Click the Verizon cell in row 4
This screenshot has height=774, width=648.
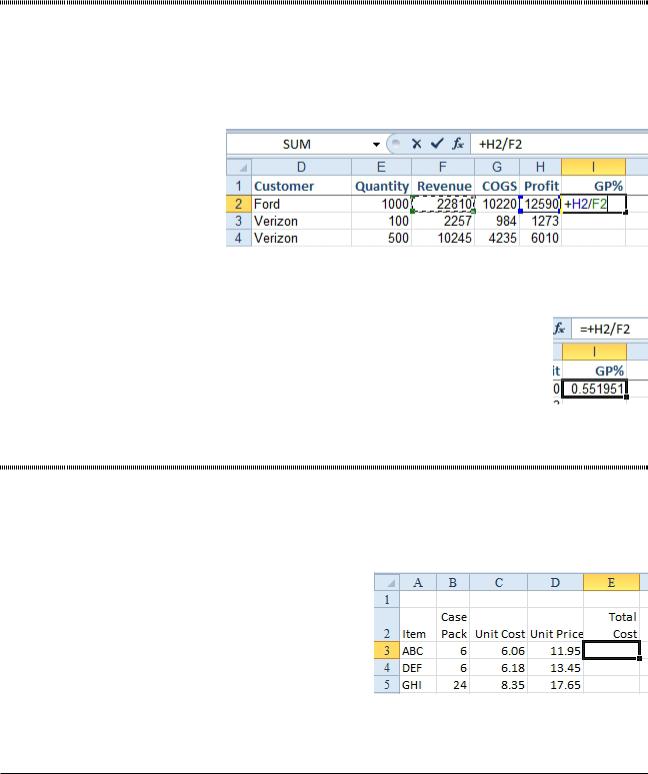click(x=301, y=238)
